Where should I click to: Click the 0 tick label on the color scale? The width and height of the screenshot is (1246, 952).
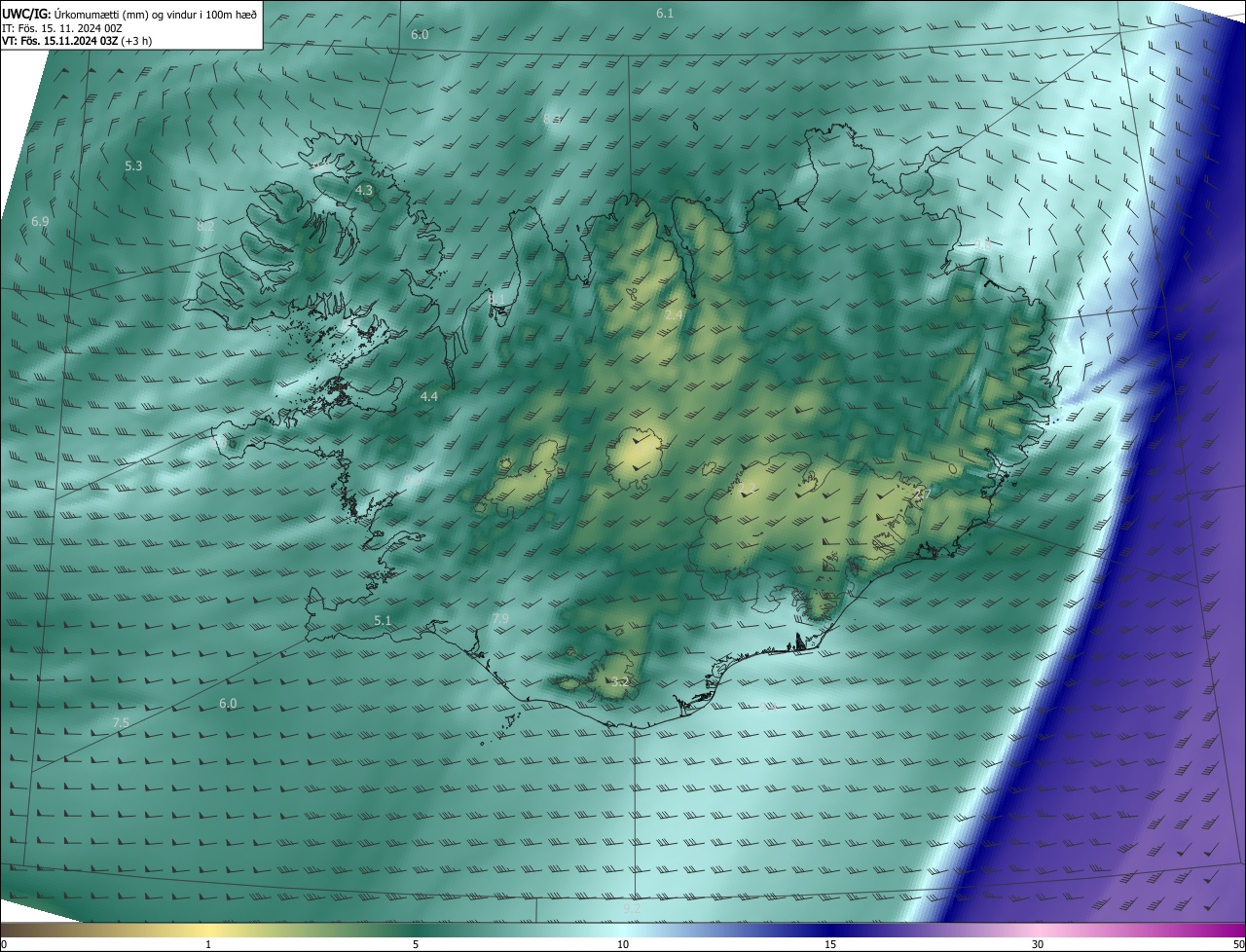point(4,944)
